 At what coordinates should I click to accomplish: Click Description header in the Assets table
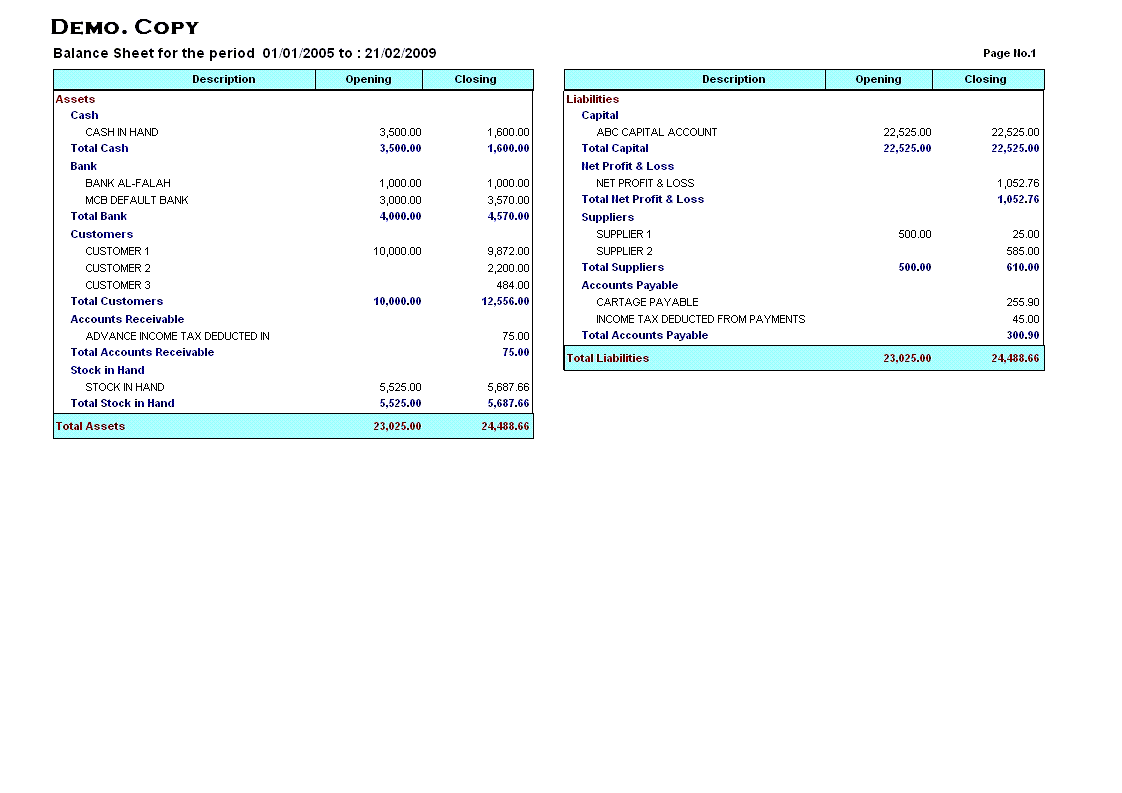click(x=223, y=79)
